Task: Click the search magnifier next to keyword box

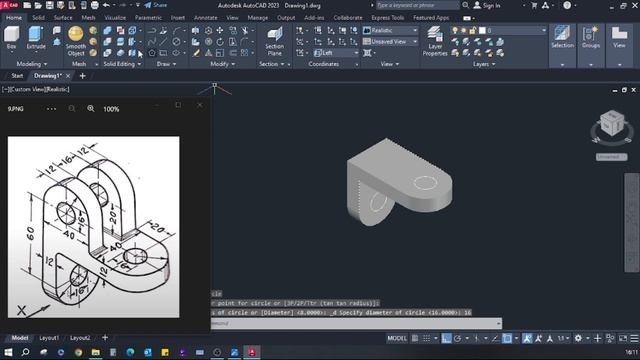Action: pos(465,5)
